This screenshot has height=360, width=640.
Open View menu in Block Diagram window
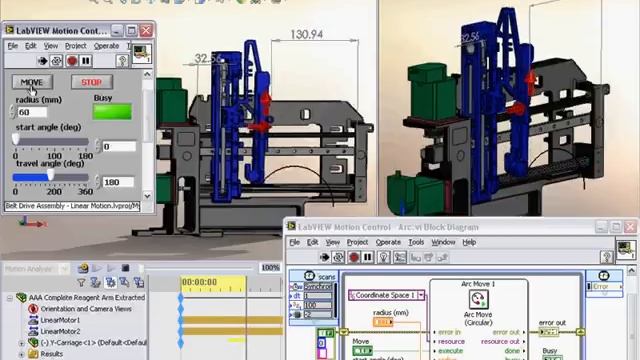click(x=332, y=242)
